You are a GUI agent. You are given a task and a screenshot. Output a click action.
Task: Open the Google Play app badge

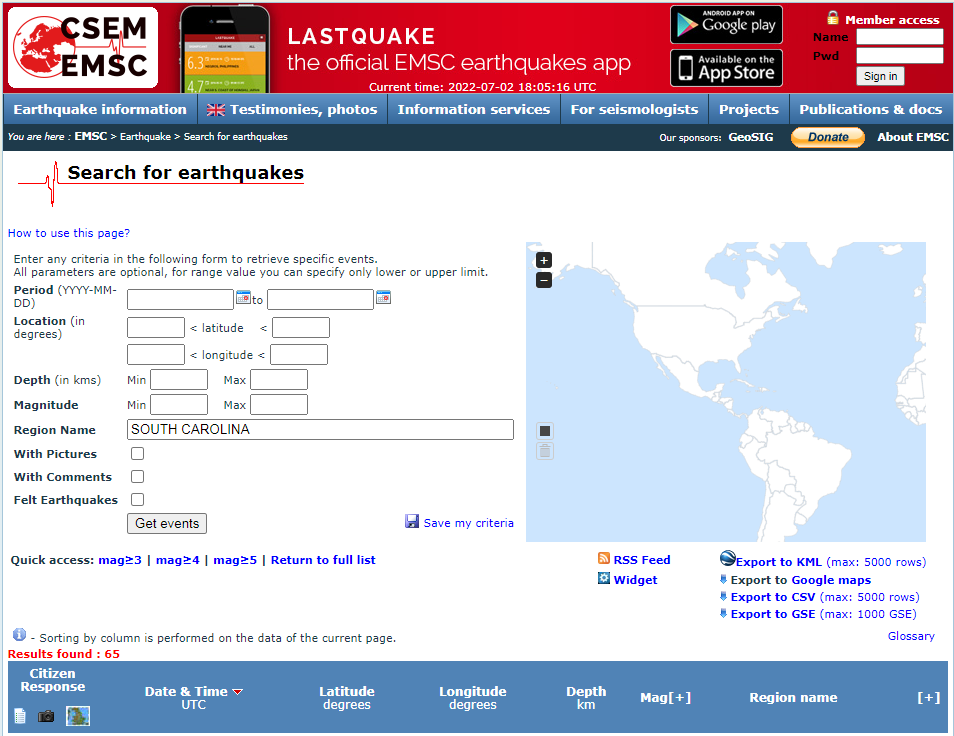pyautogui.click(x=726, y=24)
